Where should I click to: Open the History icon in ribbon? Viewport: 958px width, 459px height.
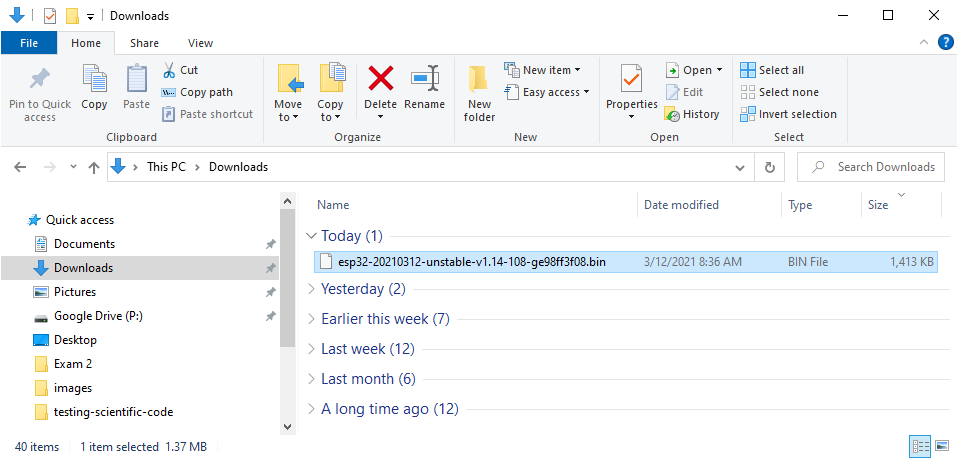pos(674,114)
